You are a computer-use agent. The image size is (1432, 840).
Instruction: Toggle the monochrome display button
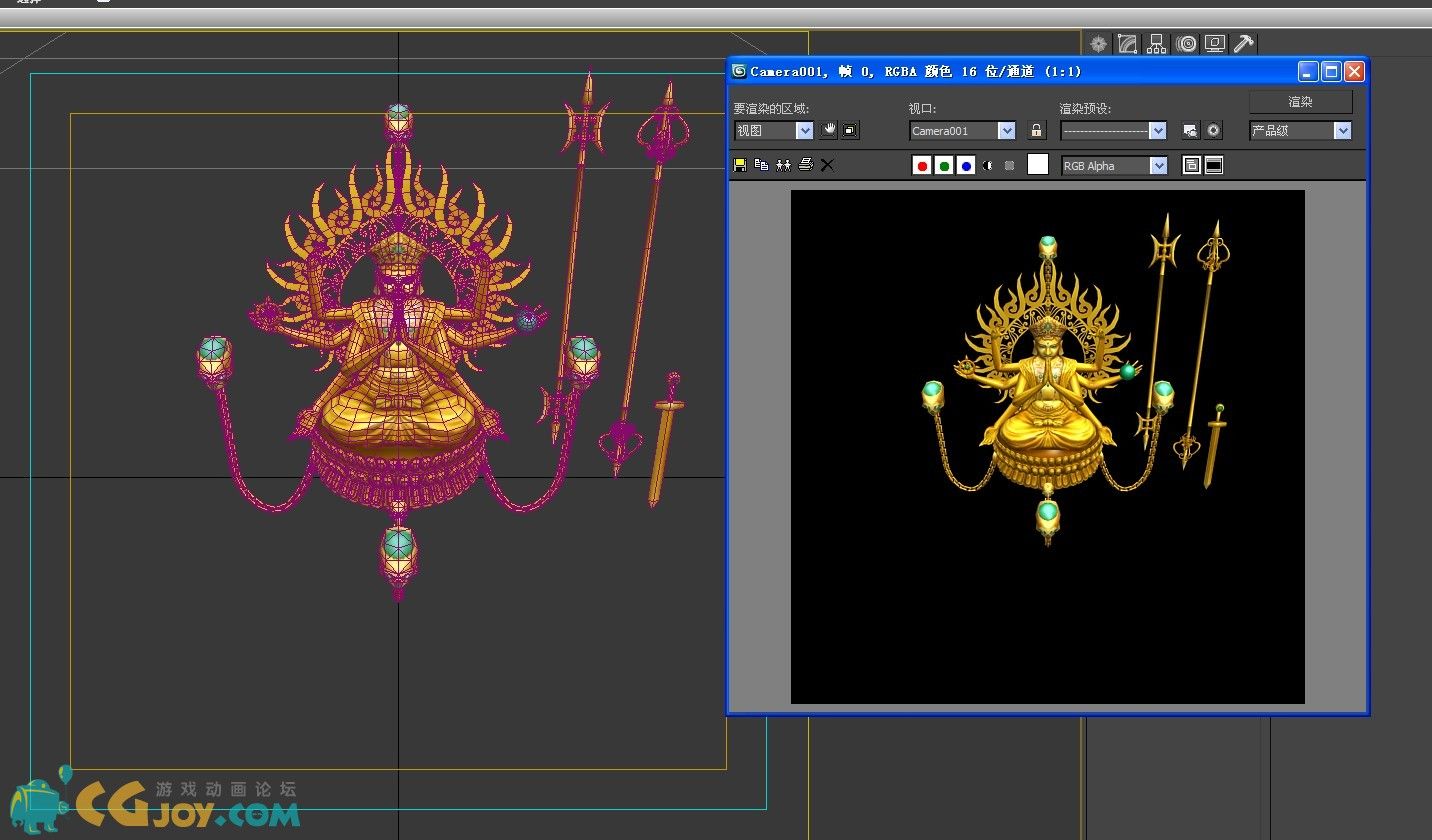click(1009, 165)
